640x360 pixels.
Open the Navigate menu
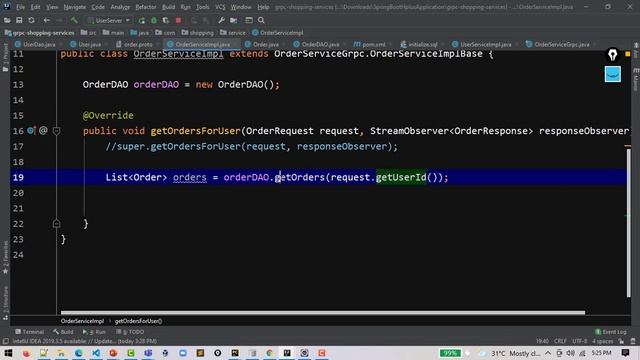pos(75,7)
